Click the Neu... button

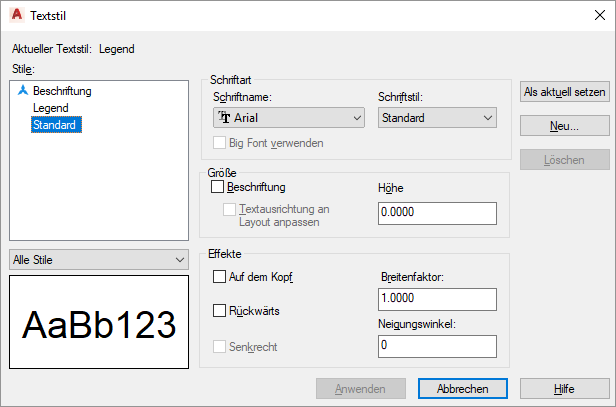[565, 126]
